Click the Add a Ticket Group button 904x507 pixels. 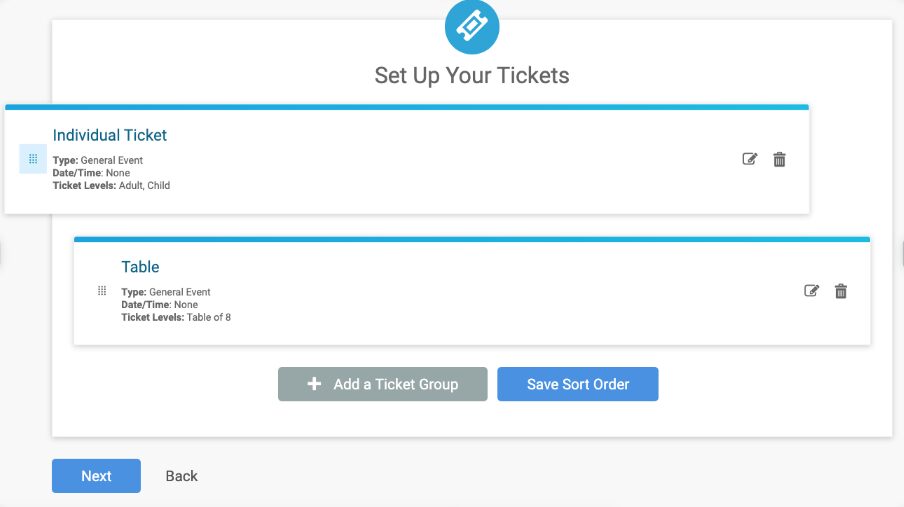(x=383, y=384)
